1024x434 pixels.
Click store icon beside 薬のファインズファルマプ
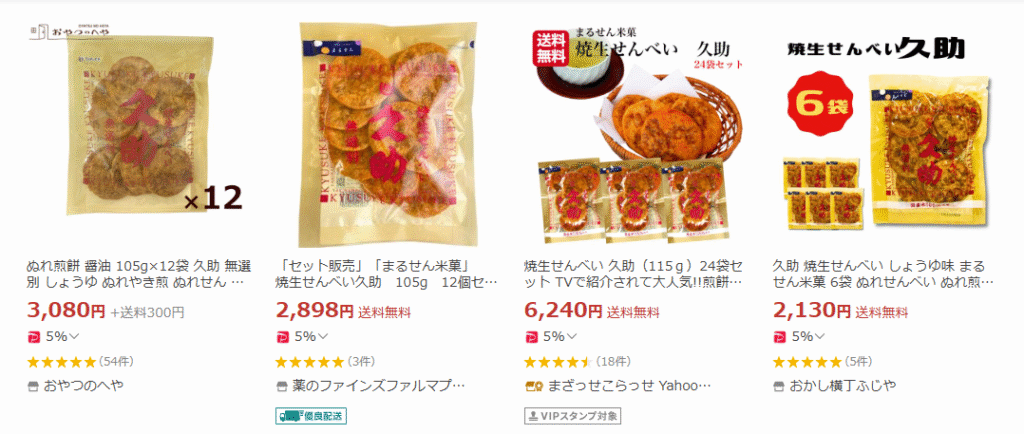pyautogui.click(x=281, y=386)
